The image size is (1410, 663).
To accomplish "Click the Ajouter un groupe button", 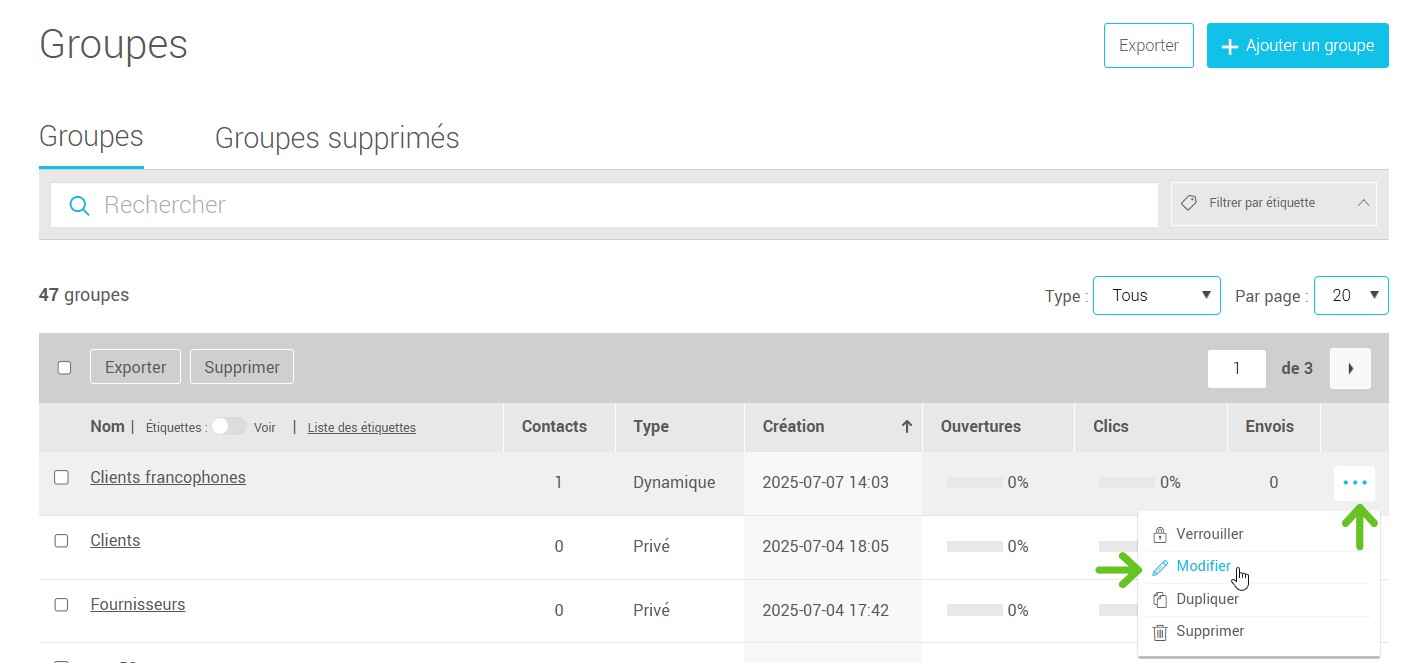I will [1297, 46].
